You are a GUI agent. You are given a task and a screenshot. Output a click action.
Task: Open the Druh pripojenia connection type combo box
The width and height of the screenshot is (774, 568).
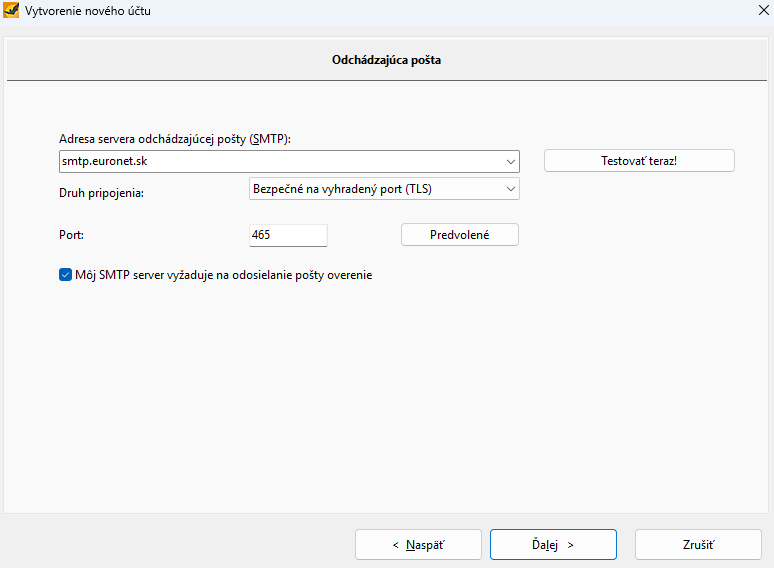click(x=384, y=189)
